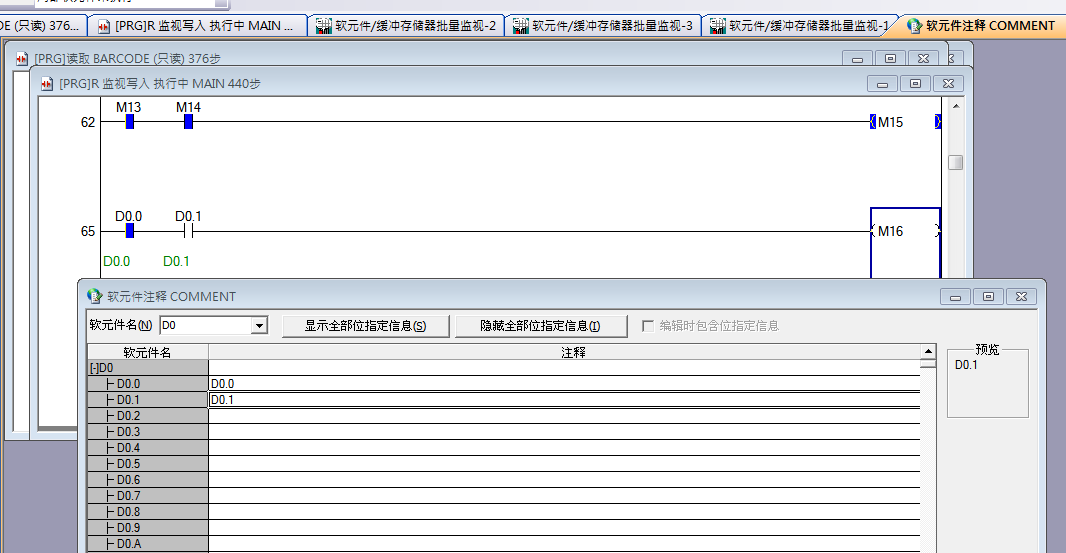This screenshot has width=1066, height=553.
Task: Collapse the D0 tree node
Action: click(94, 368)
